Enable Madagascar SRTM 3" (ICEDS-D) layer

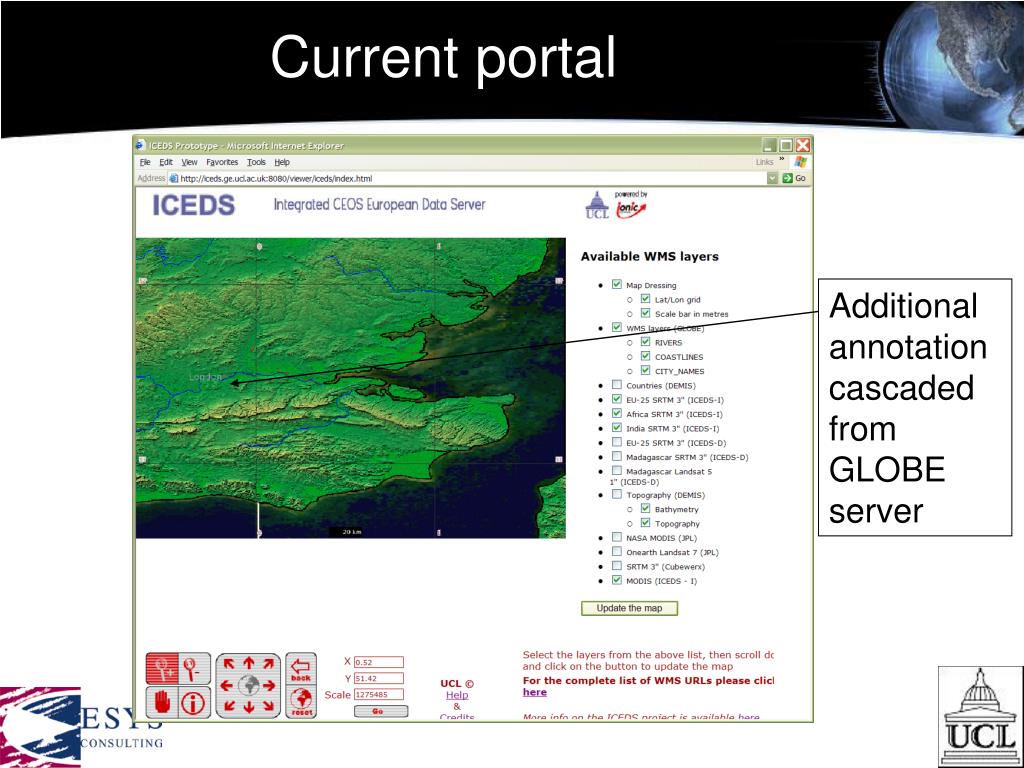pos(616,457)
